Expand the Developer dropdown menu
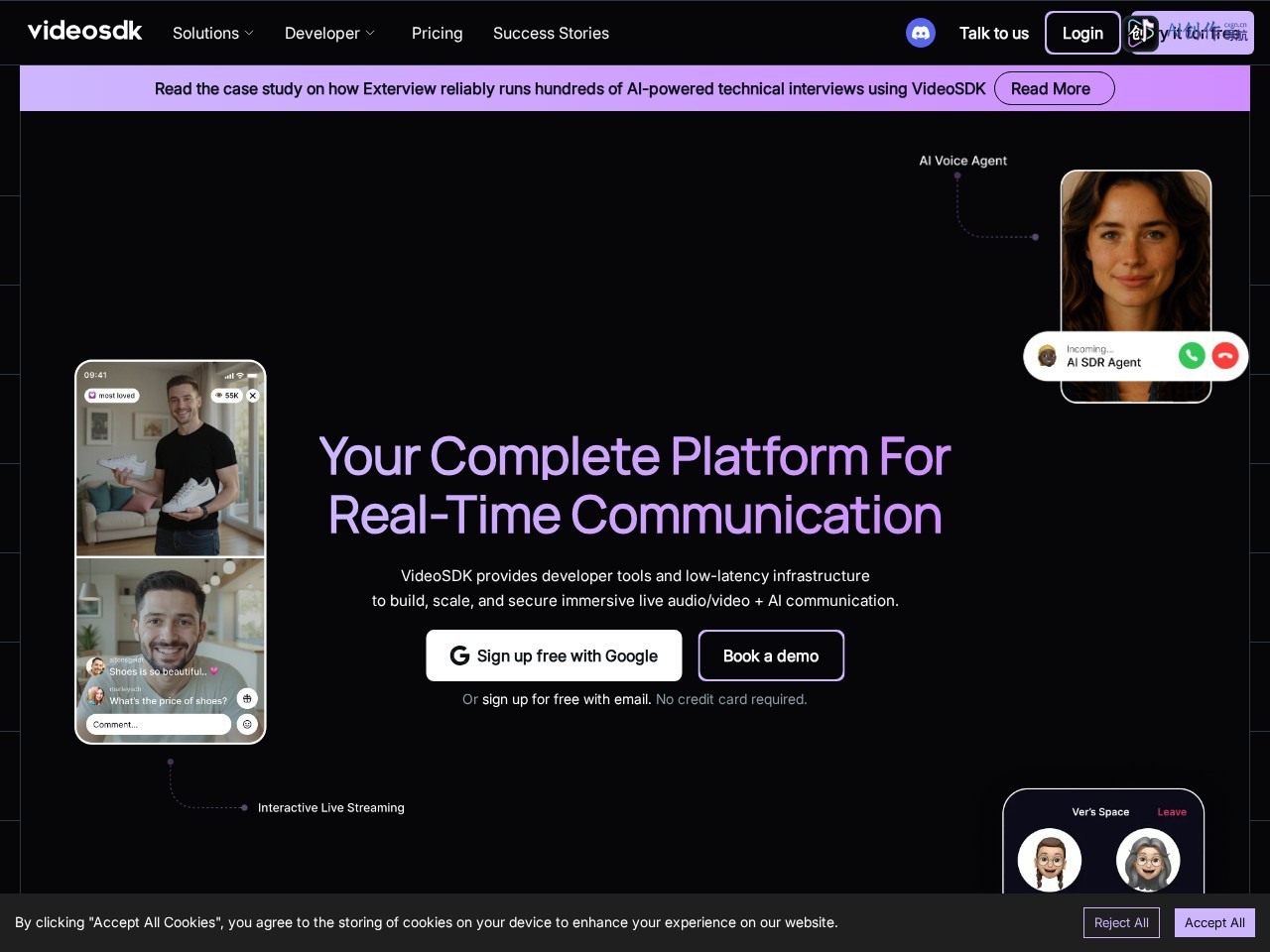This screenshot has width=1270, height=952. pyautogui.click(x=330, y=33)
